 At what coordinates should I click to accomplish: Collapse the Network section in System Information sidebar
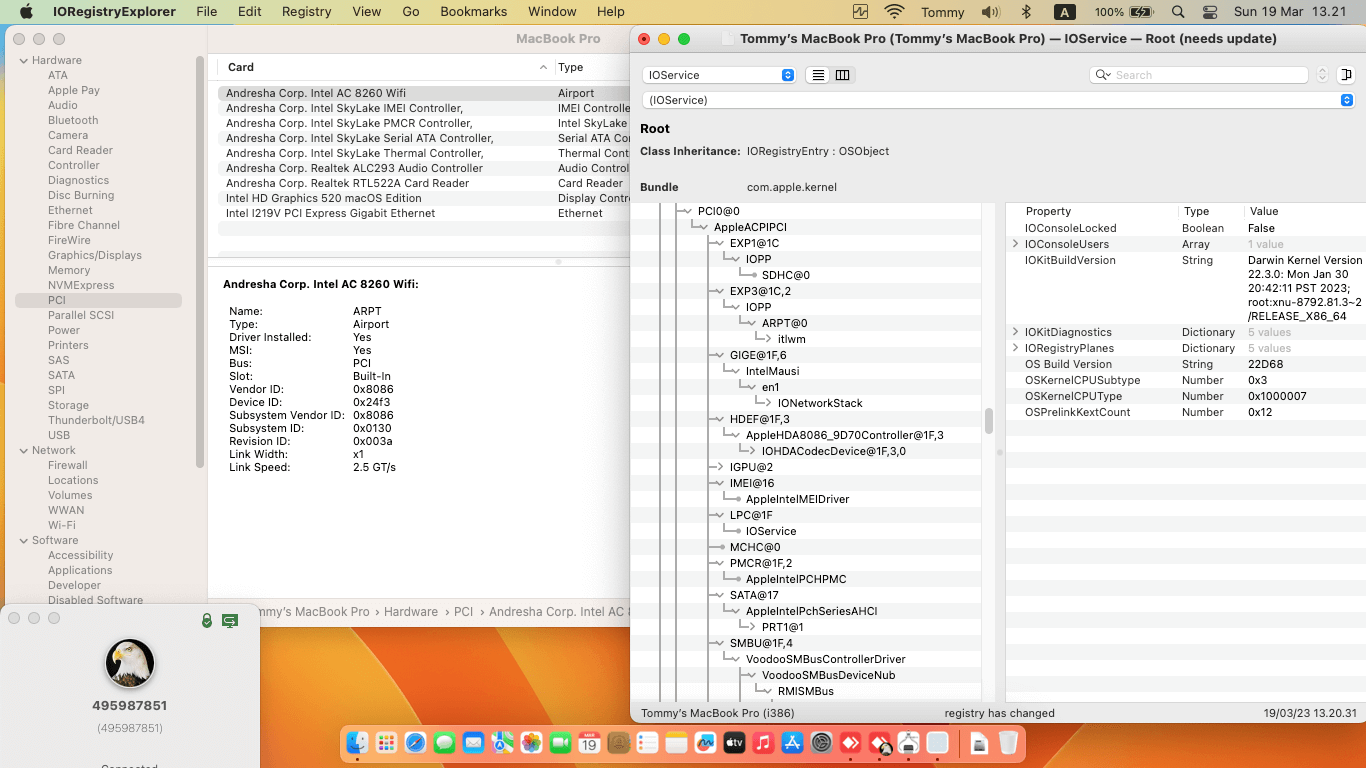click(24, 450)
